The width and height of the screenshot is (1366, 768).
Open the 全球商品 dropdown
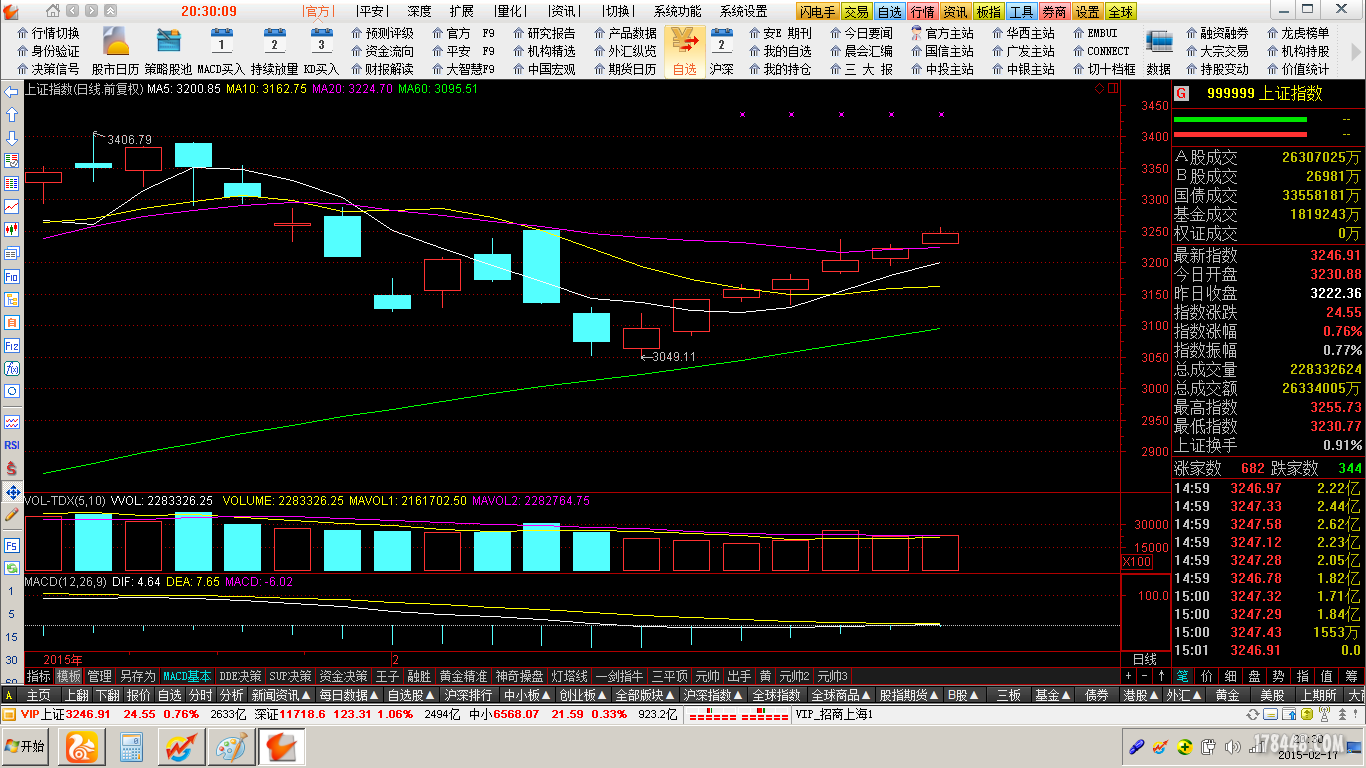coord(841,695)
